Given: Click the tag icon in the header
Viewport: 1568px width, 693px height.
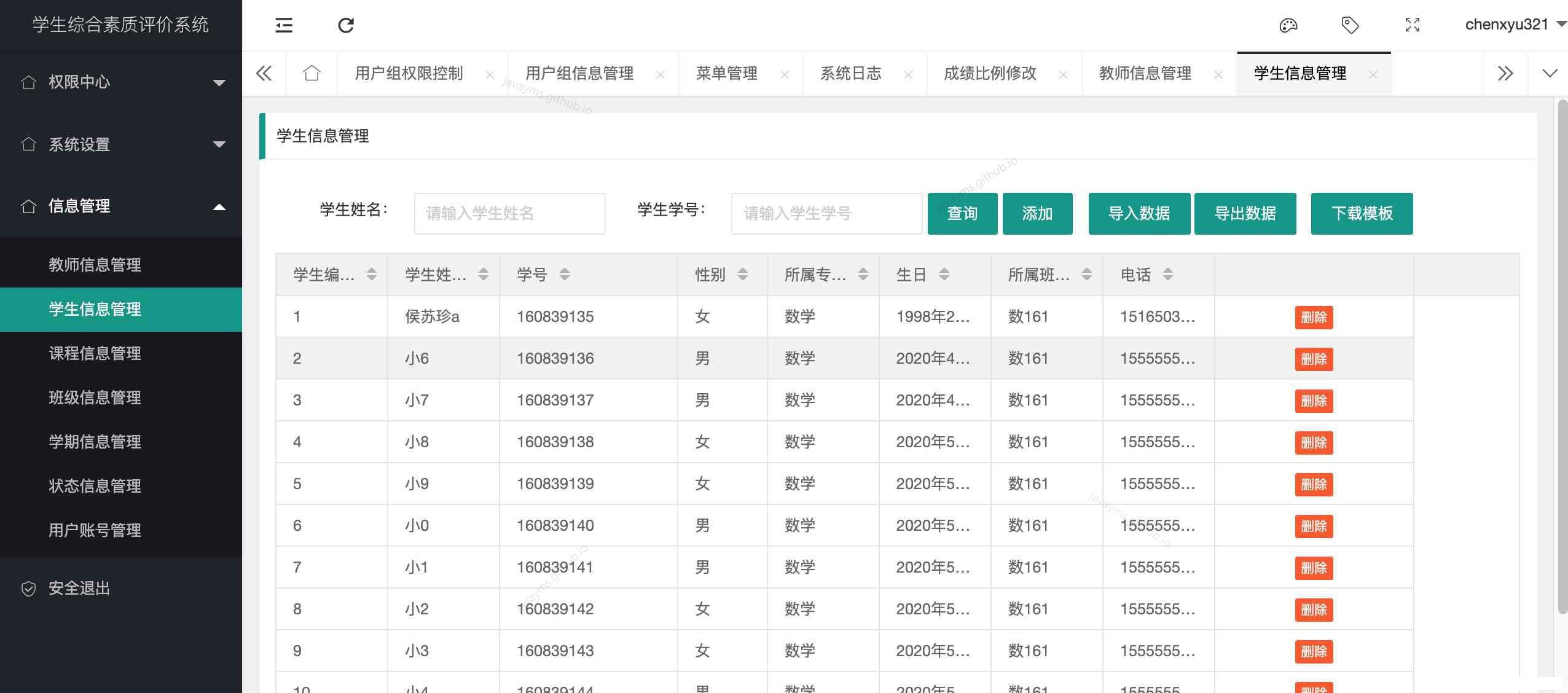Looking at the screenshot, I should click(1350, 25).
